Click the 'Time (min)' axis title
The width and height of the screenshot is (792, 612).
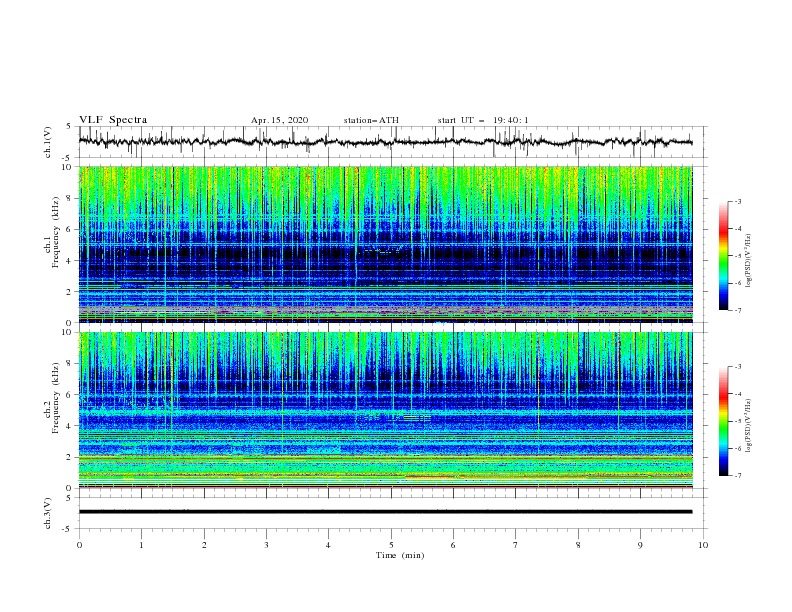(x=400, y=555)
